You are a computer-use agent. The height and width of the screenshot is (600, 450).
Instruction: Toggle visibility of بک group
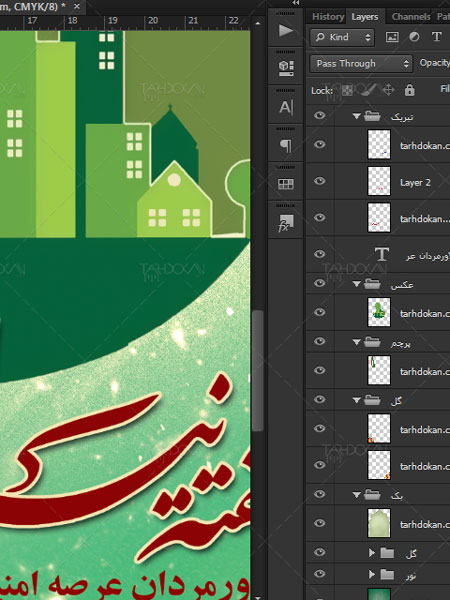pyautogui.click(x=320, y=494)
